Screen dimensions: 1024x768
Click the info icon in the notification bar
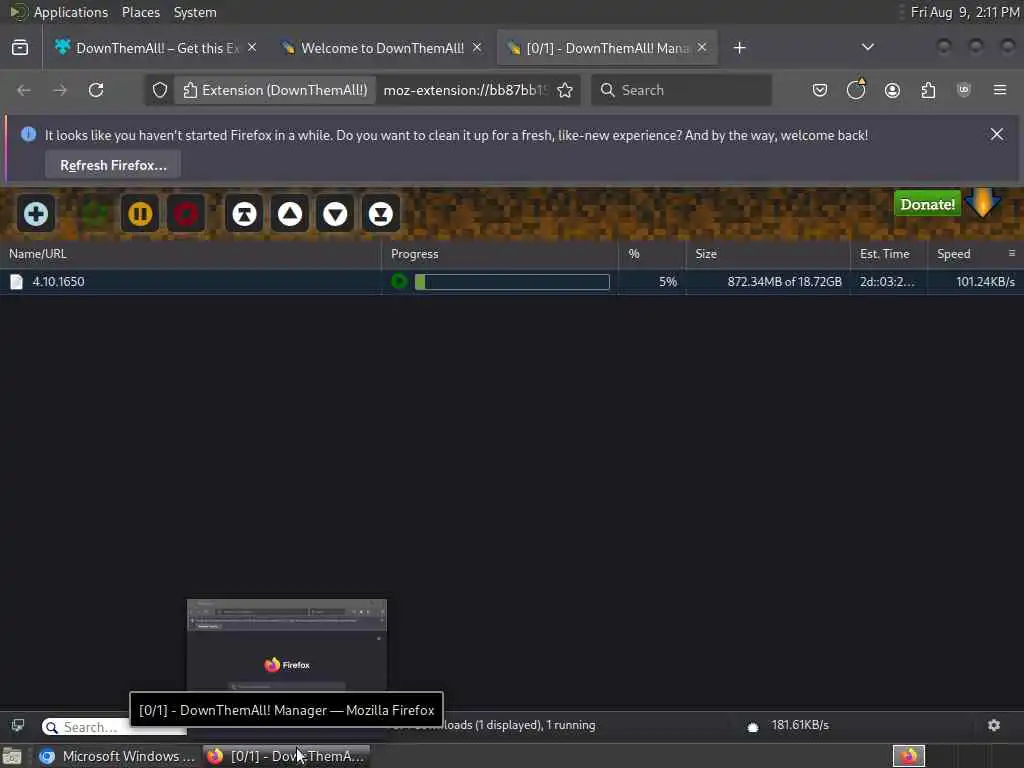tap(28, 135)
